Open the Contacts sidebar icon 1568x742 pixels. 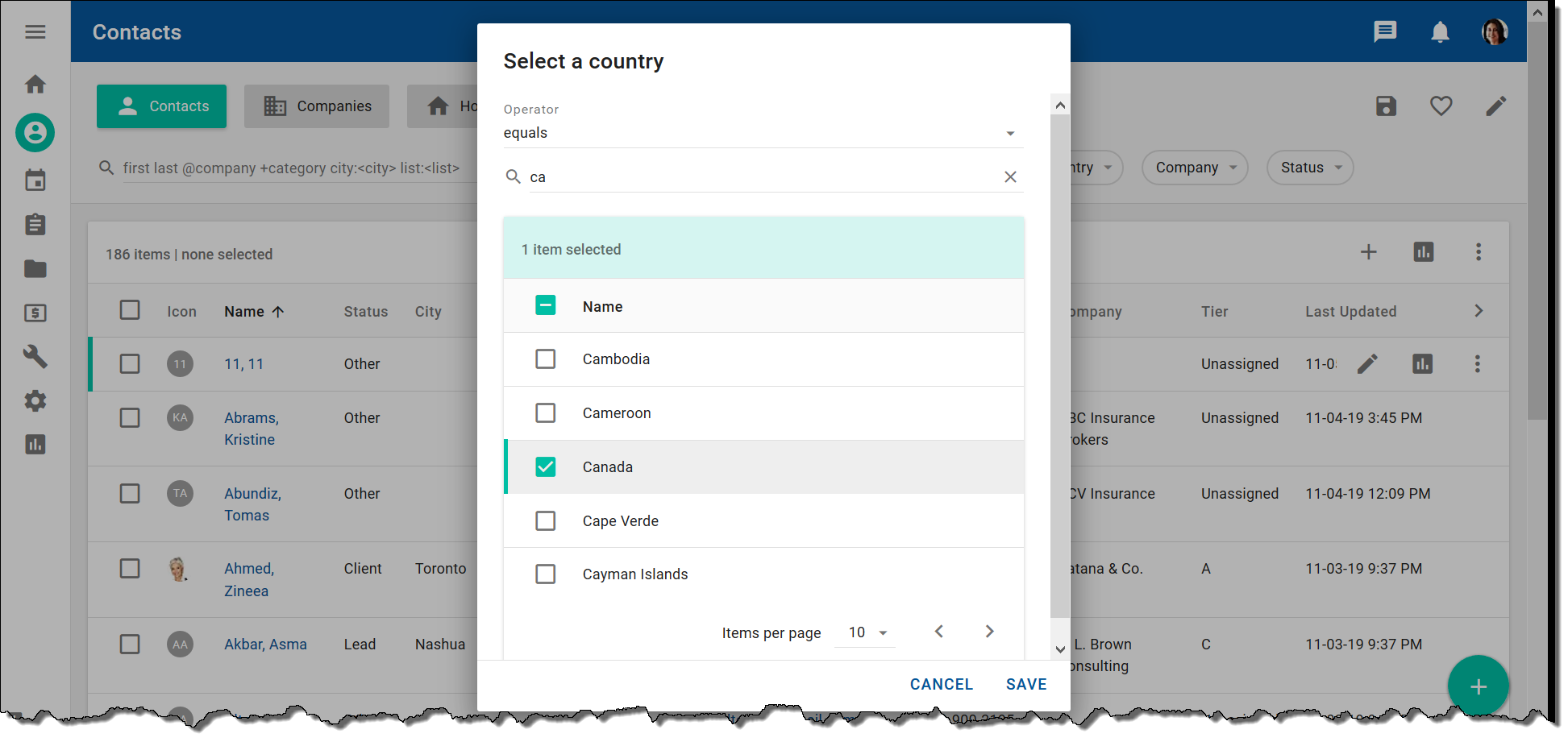coord(35,133)
